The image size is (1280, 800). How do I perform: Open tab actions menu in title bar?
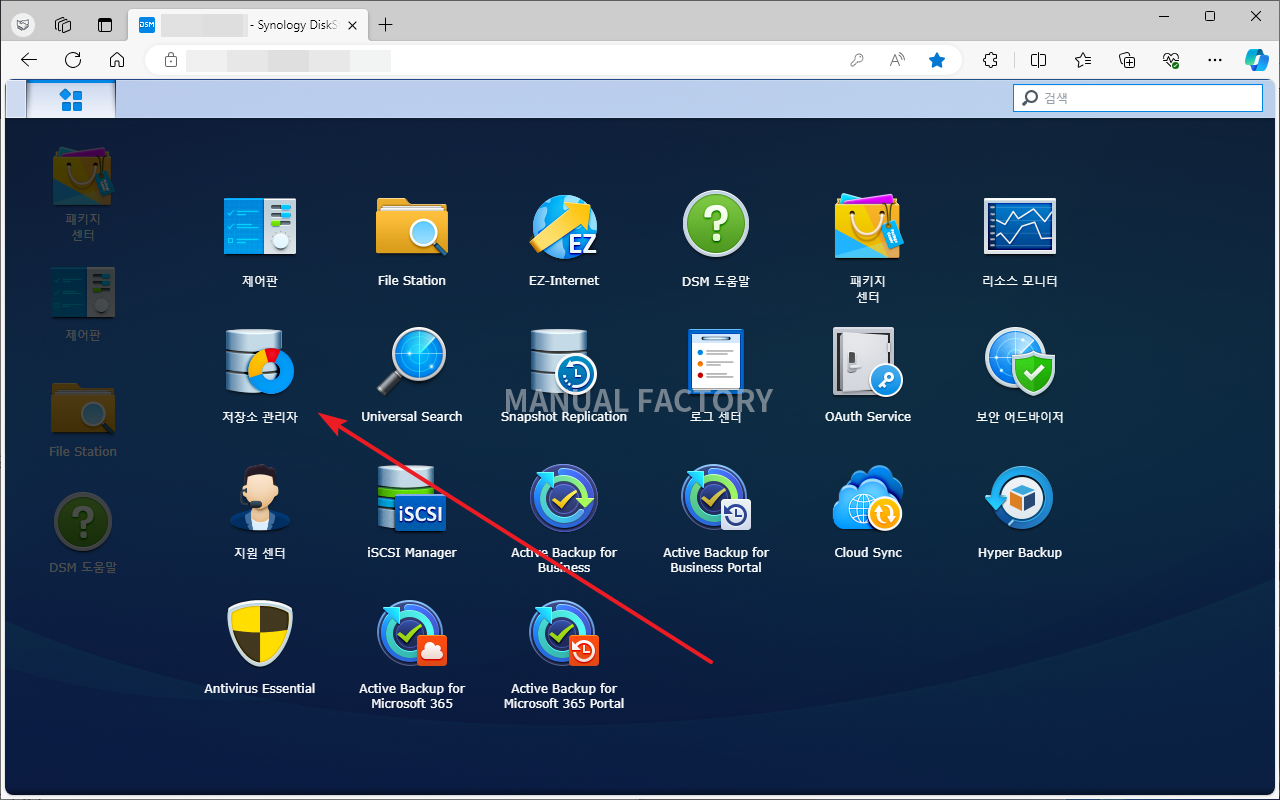coord(105,25)
